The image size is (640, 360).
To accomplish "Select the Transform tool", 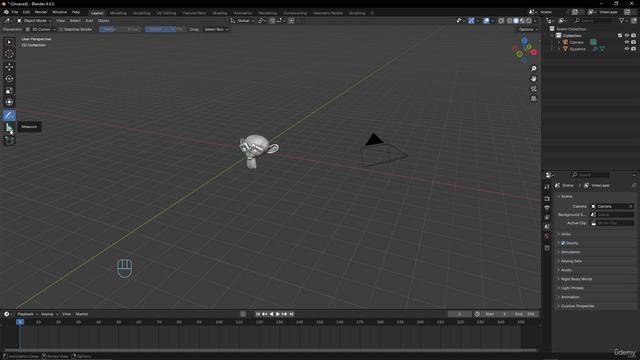I will point(9,102).
